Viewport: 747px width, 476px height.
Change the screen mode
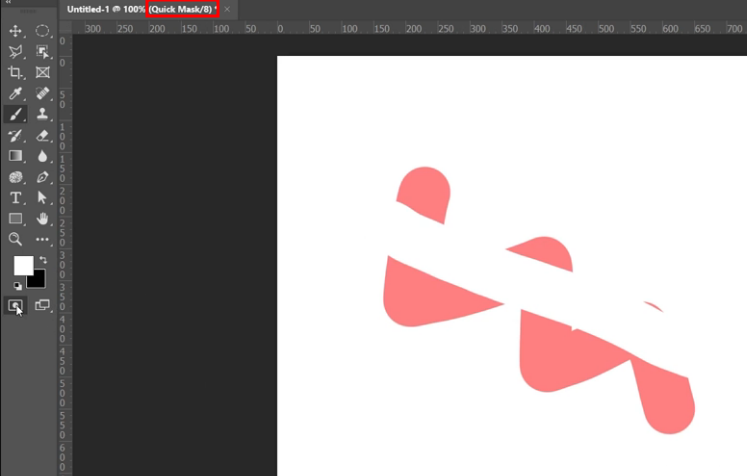pos(42,305)
